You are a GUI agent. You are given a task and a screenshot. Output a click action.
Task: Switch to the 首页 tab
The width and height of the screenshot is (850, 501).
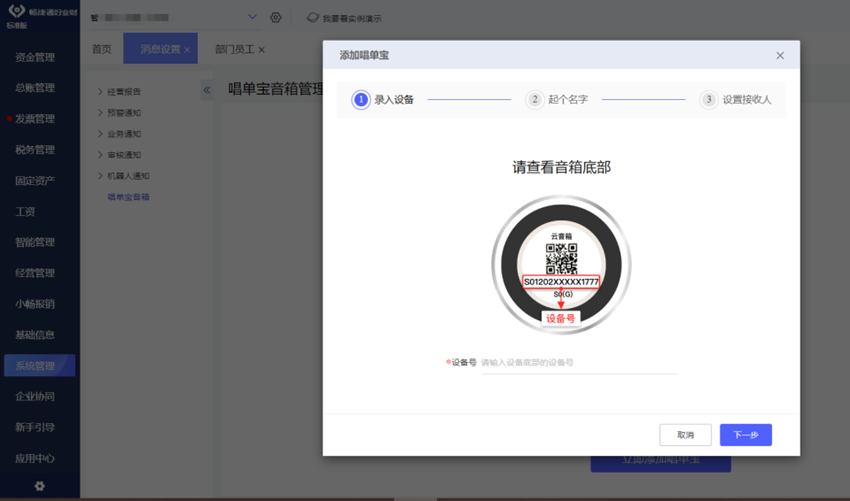[101, 49]
